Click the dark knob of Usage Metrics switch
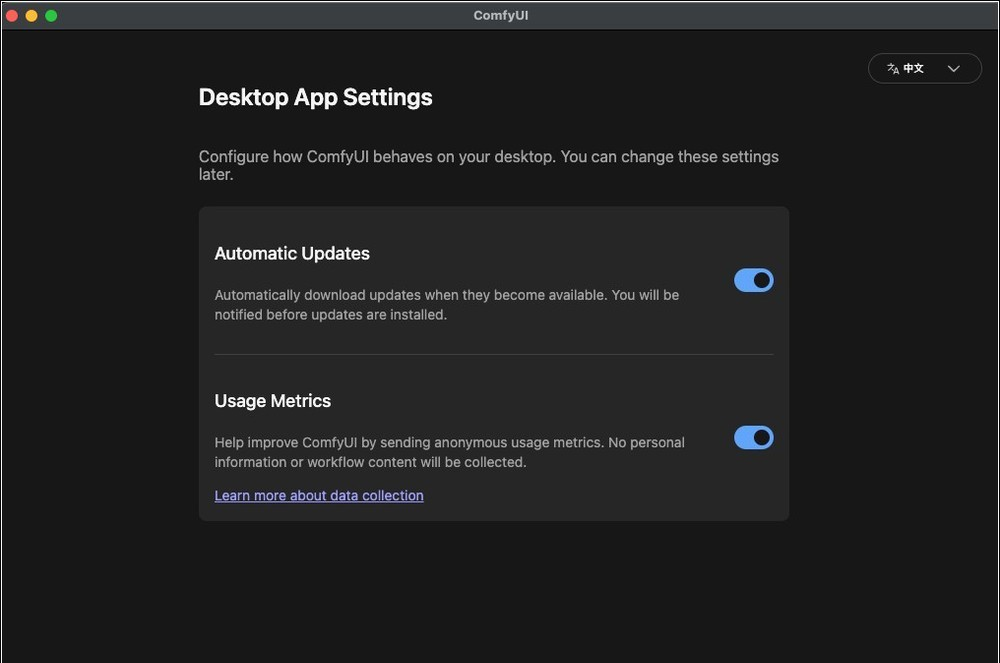Screen dimensions: 1000x663 point(762,438)
